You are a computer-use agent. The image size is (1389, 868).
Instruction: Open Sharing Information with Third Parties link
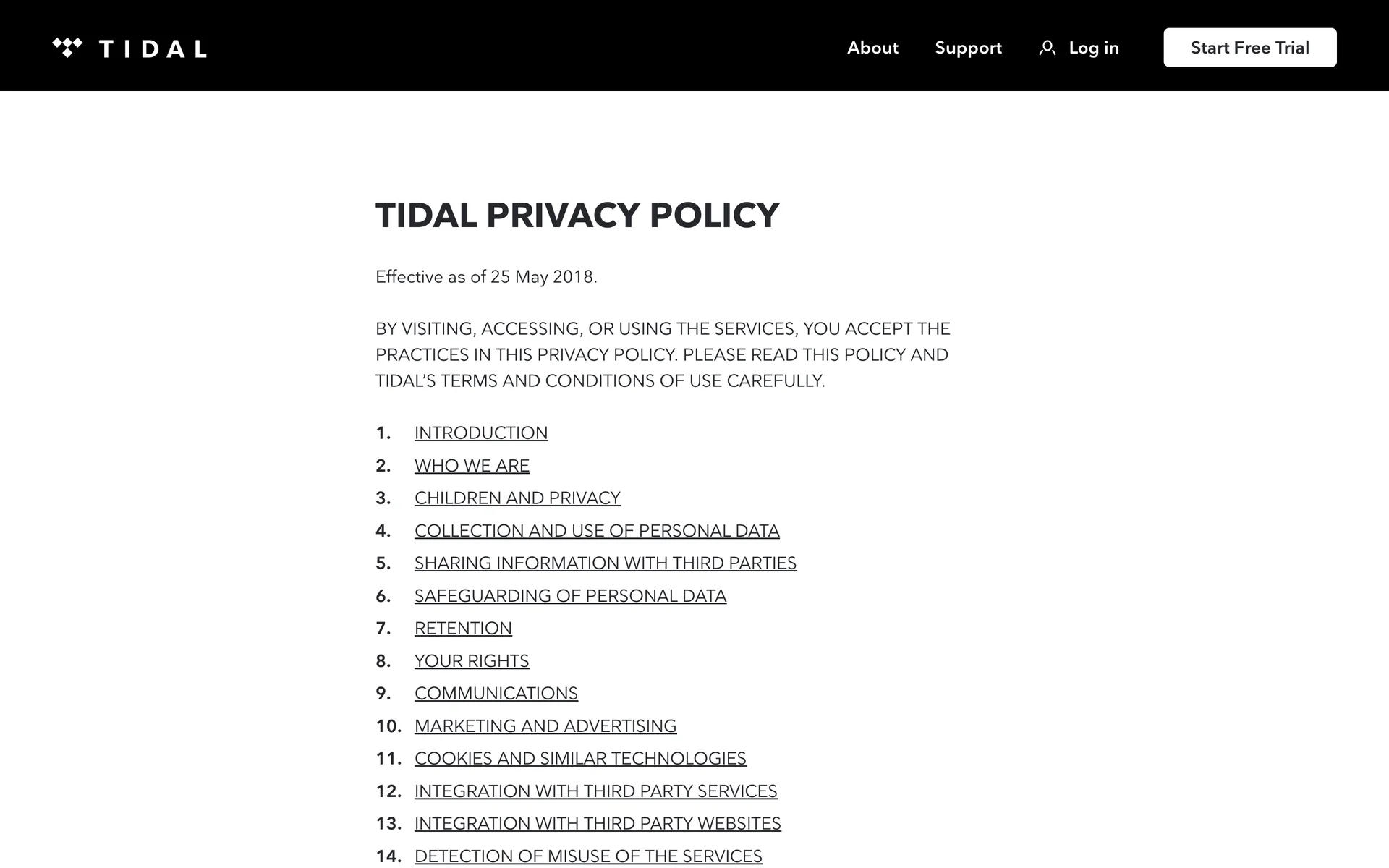(605, 563)
